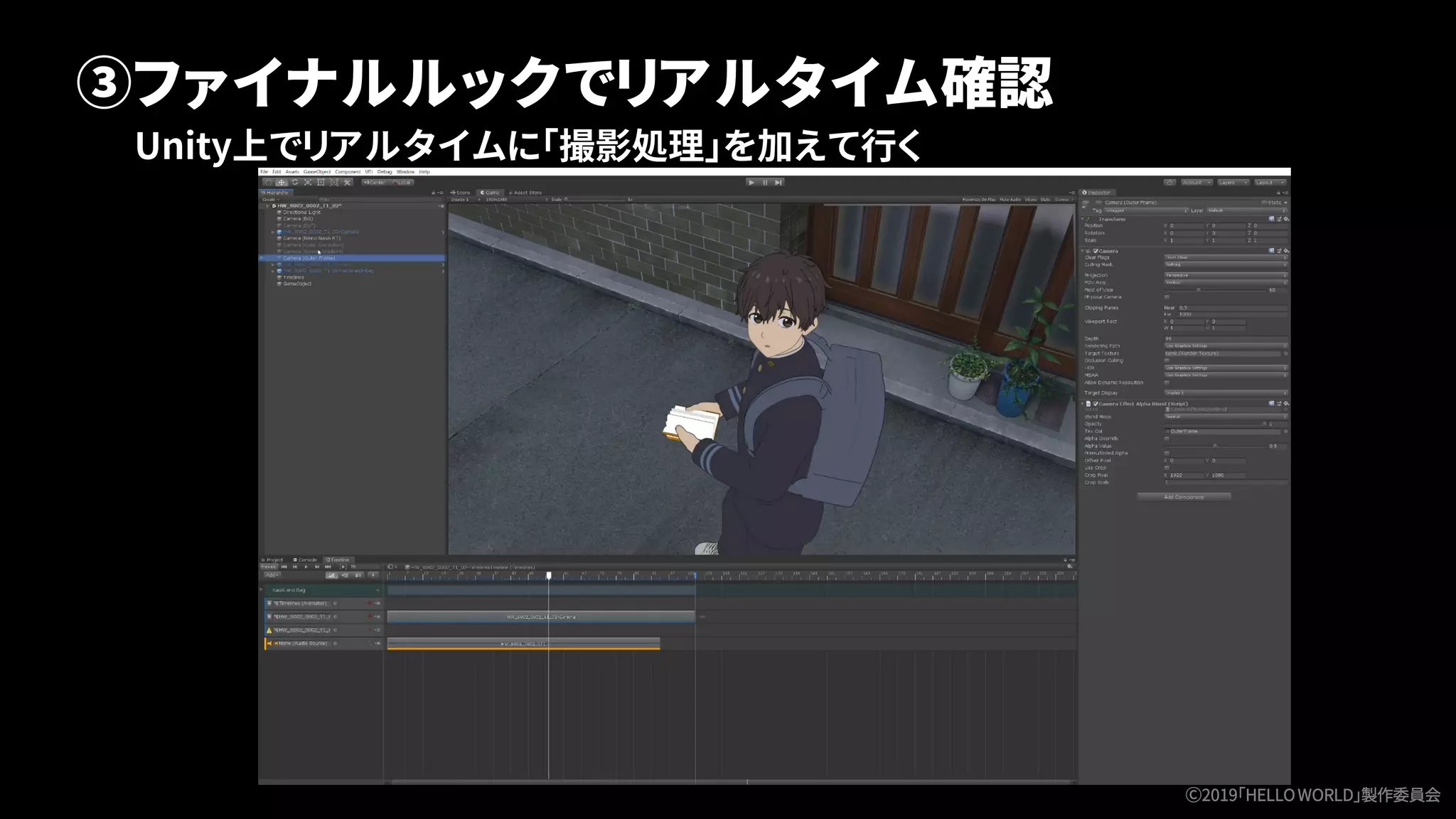Screen dimensions: 1456x819
Task: Go to previous frame in Timeline
Action: [295, 567]
